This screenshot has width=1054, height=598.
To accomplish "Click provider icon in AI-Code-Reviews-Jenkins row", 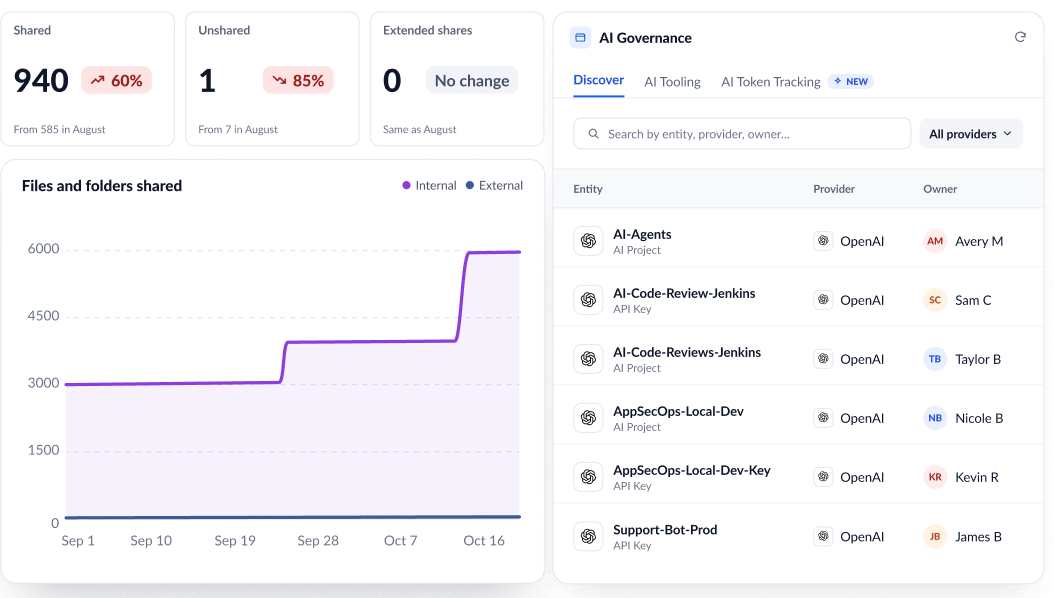I will (823, 359).
